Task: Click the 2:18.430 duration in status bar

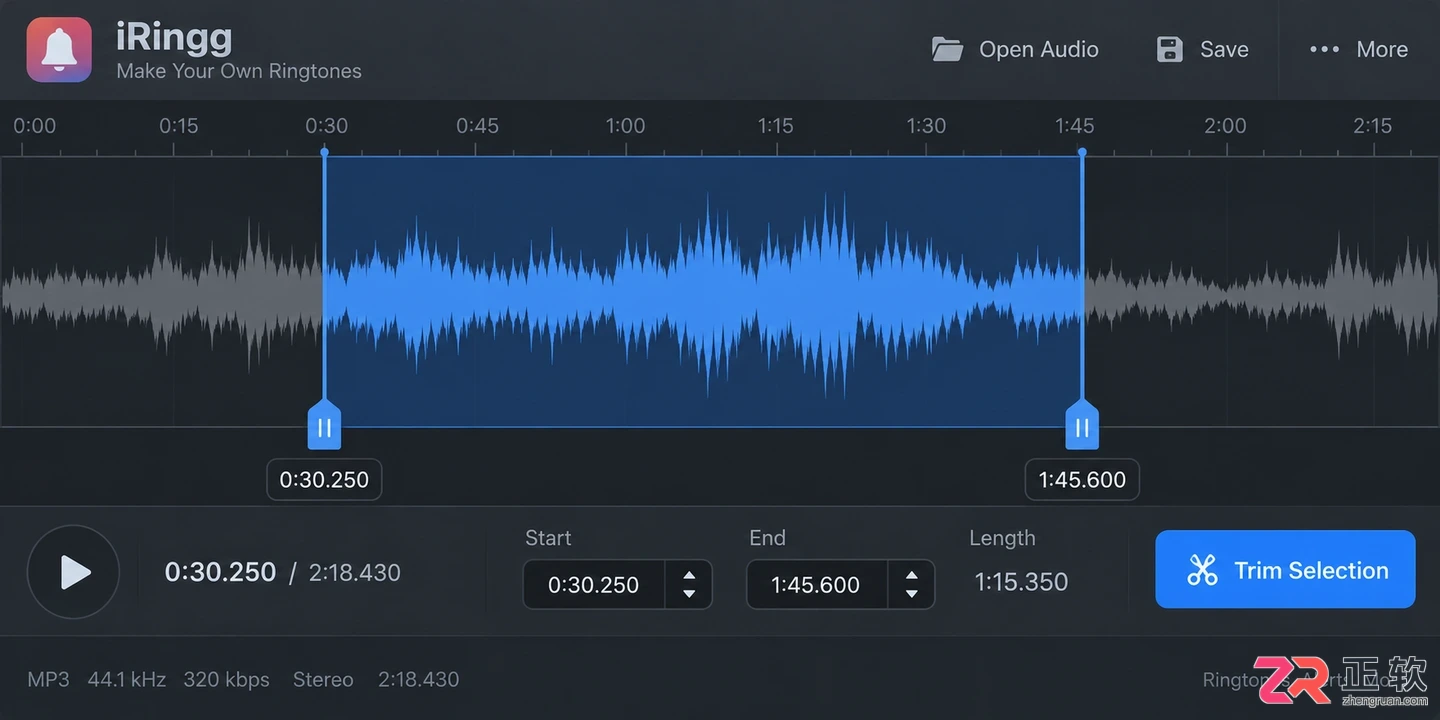Action: coord(418,680)
